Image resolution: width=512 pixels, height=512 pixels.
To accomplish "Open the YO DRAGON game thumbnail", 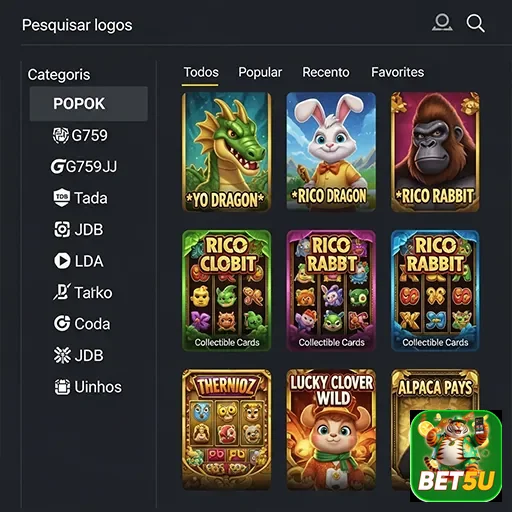I will click(226, 152).
